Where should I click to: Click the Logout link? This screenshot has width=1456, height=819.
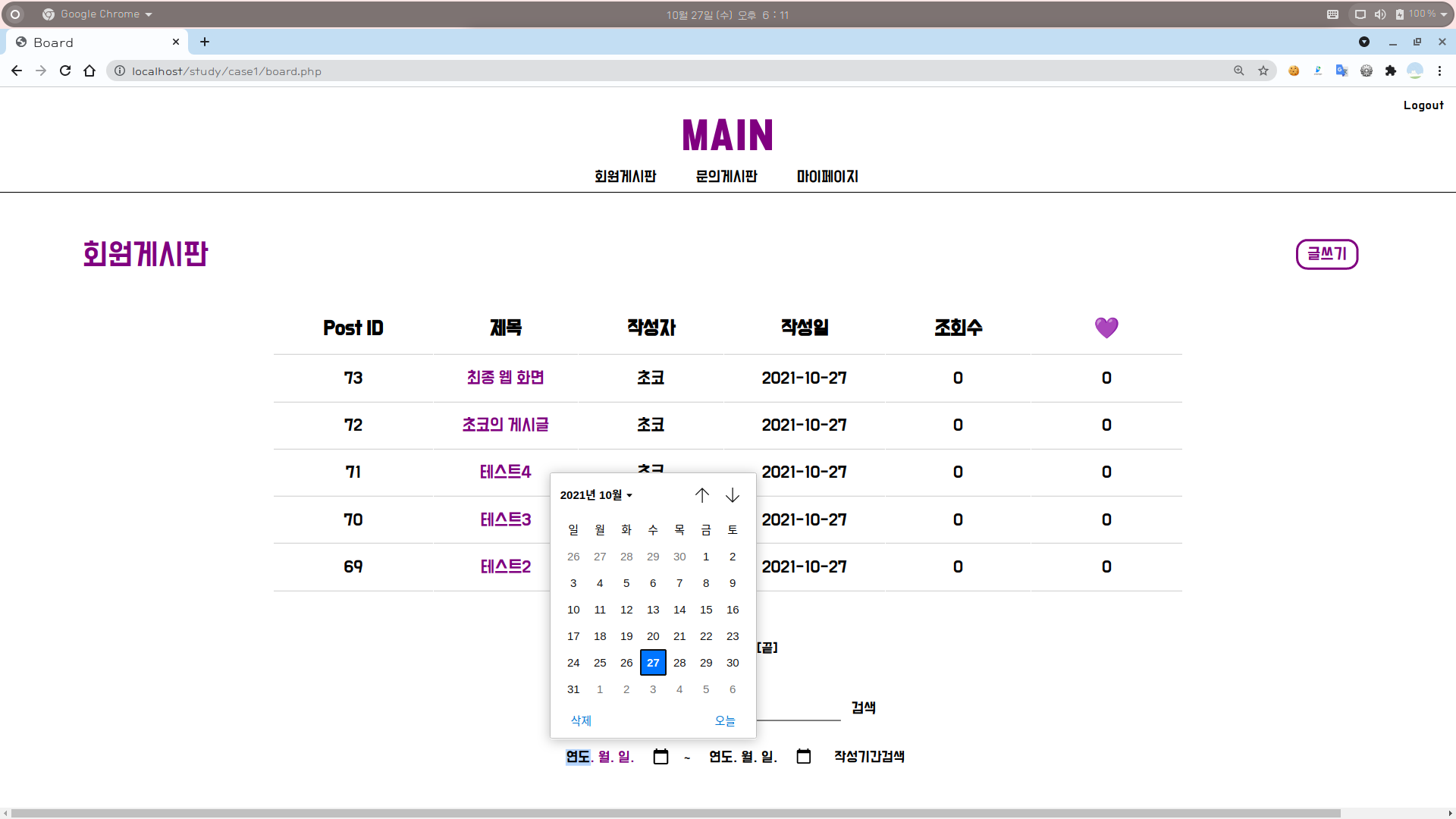(1423, 105)
